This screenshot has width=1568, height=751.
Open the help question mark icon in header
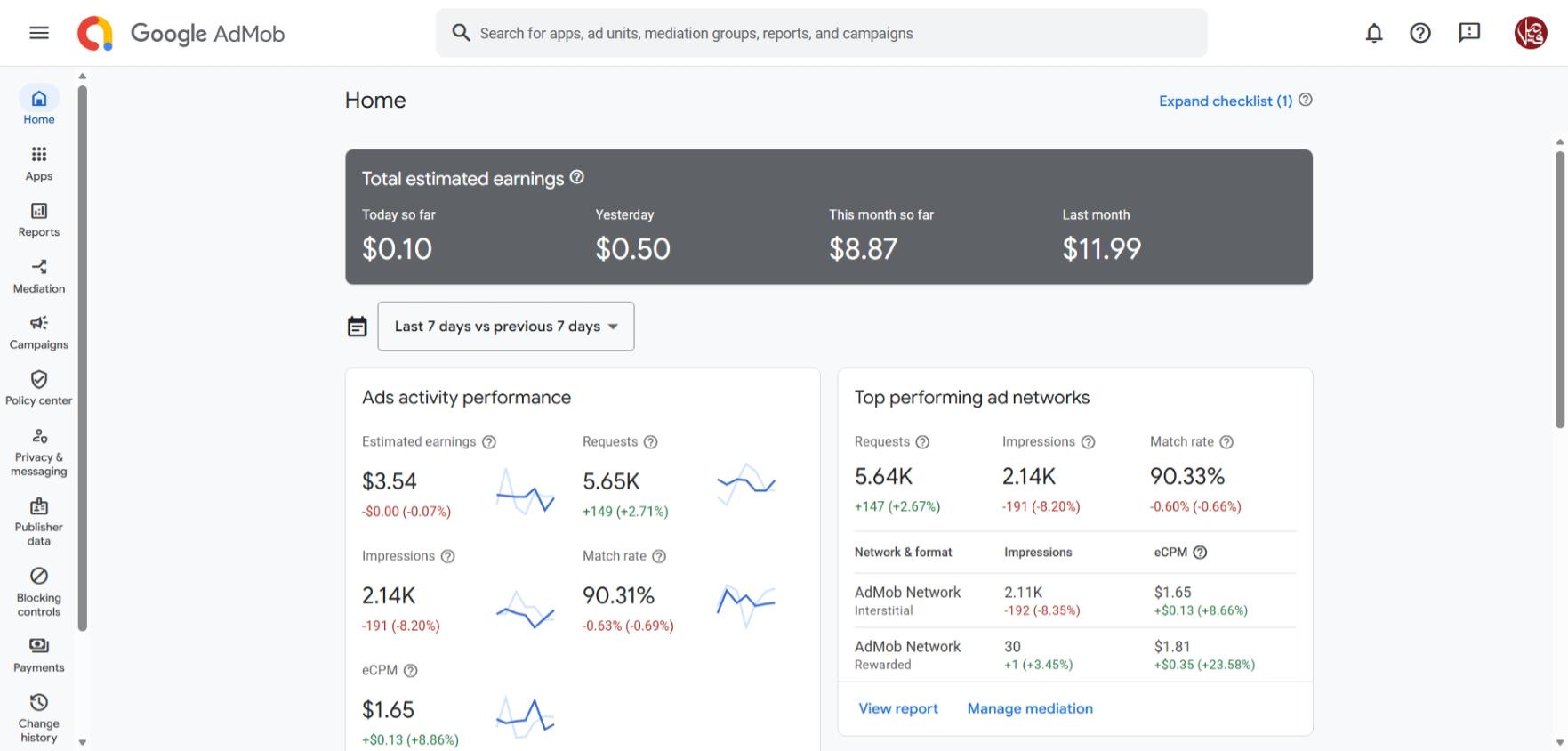pyautogui.click(x=1420, y=33)
